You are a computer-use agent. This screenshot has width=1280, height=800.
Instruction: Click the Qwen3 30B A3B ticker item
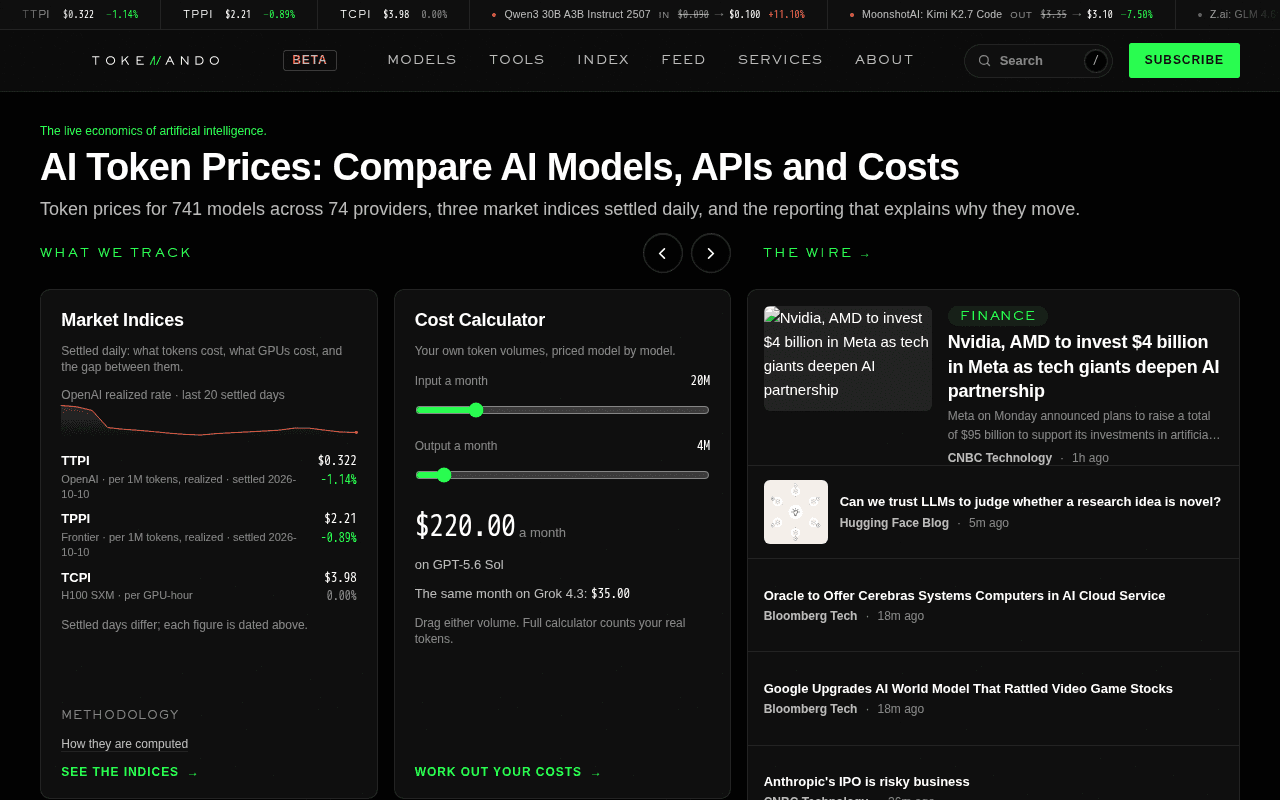coord(648,15)
